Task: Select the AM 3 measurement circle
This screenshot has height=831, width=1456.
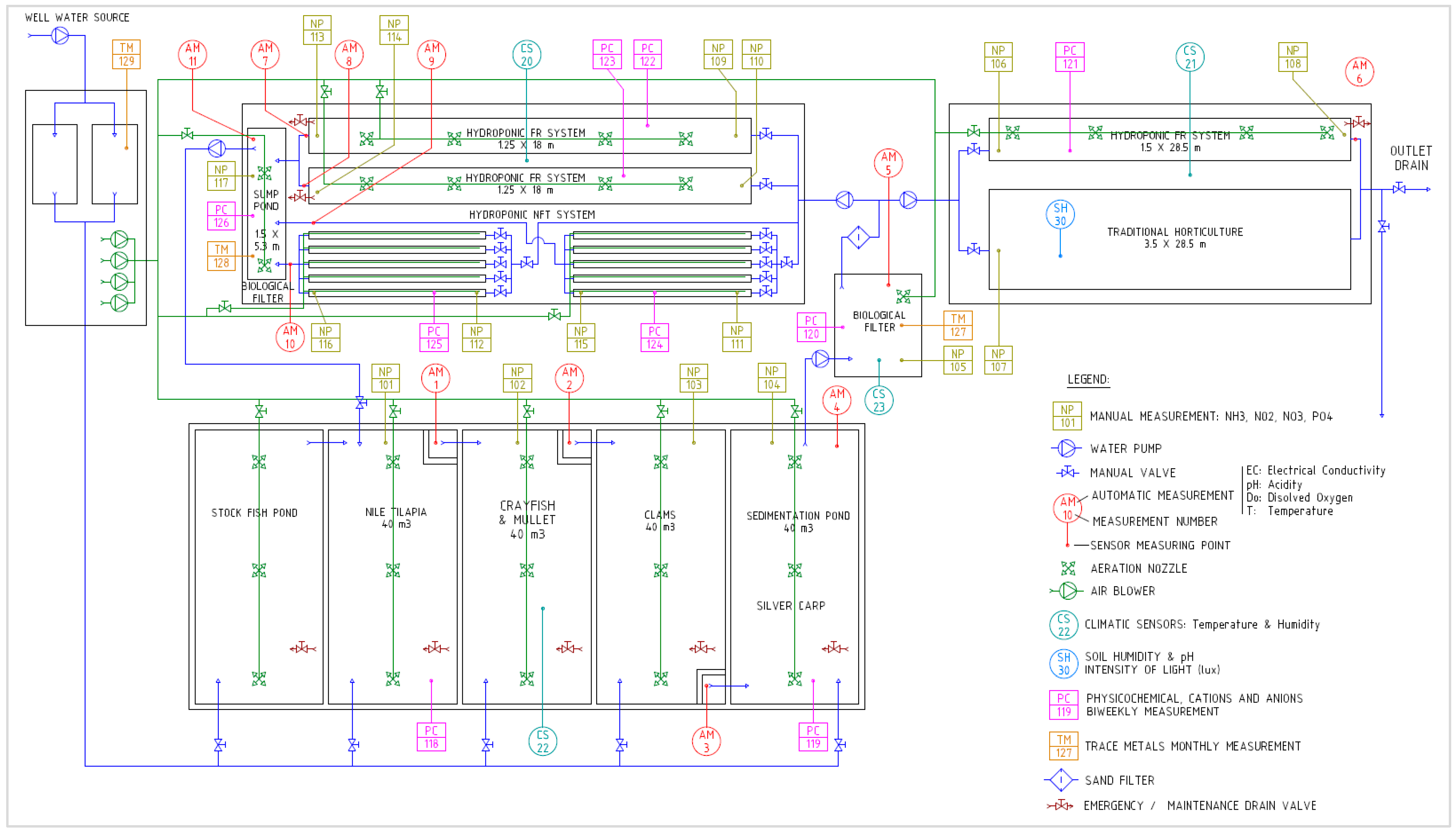Action: [x=706, y=741]
